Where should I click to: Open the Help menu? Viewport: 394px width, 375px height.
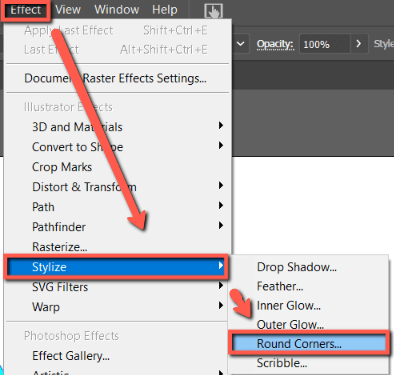165,10
